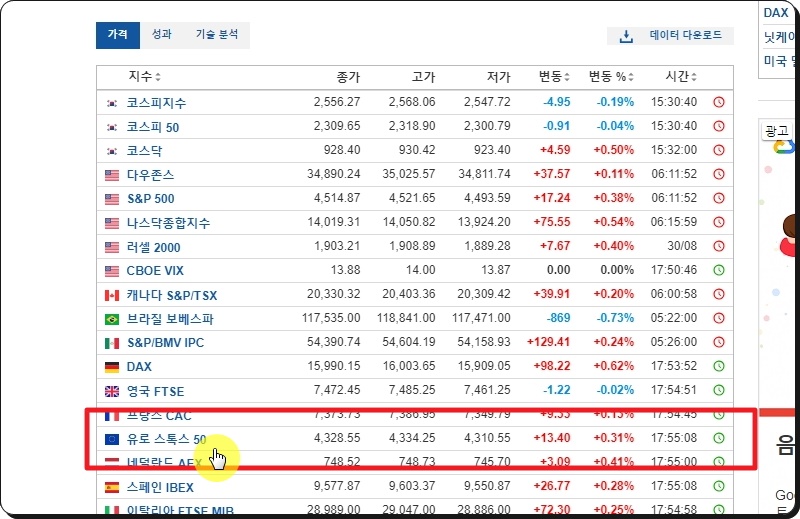
Task: Open the 나스닥종합지수 link
Action: [x=168, y=223]
